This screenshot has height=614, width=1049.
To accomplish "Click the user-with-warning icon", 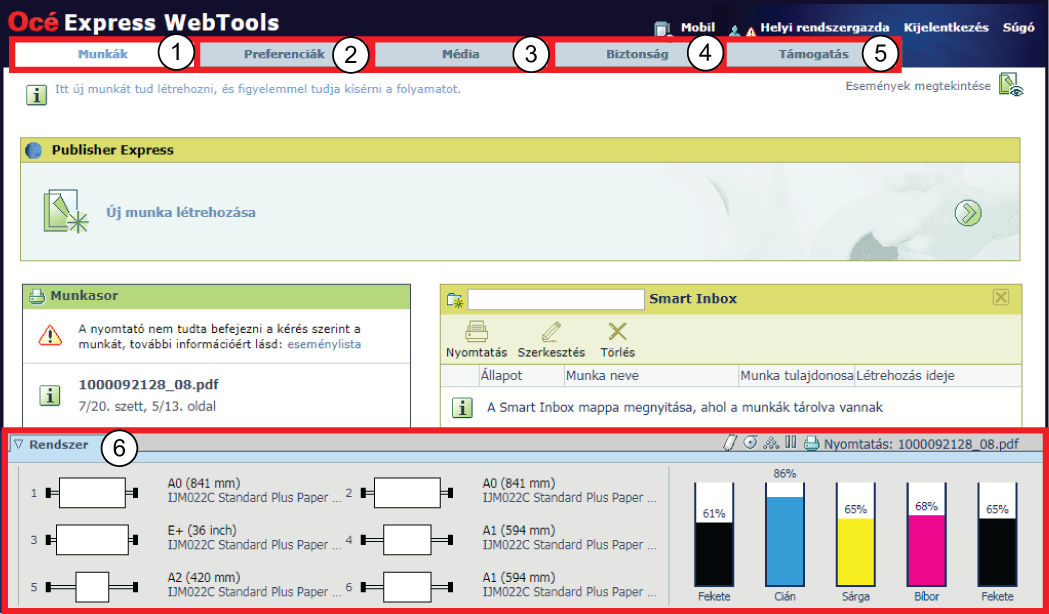I will [x=743, y=30].
